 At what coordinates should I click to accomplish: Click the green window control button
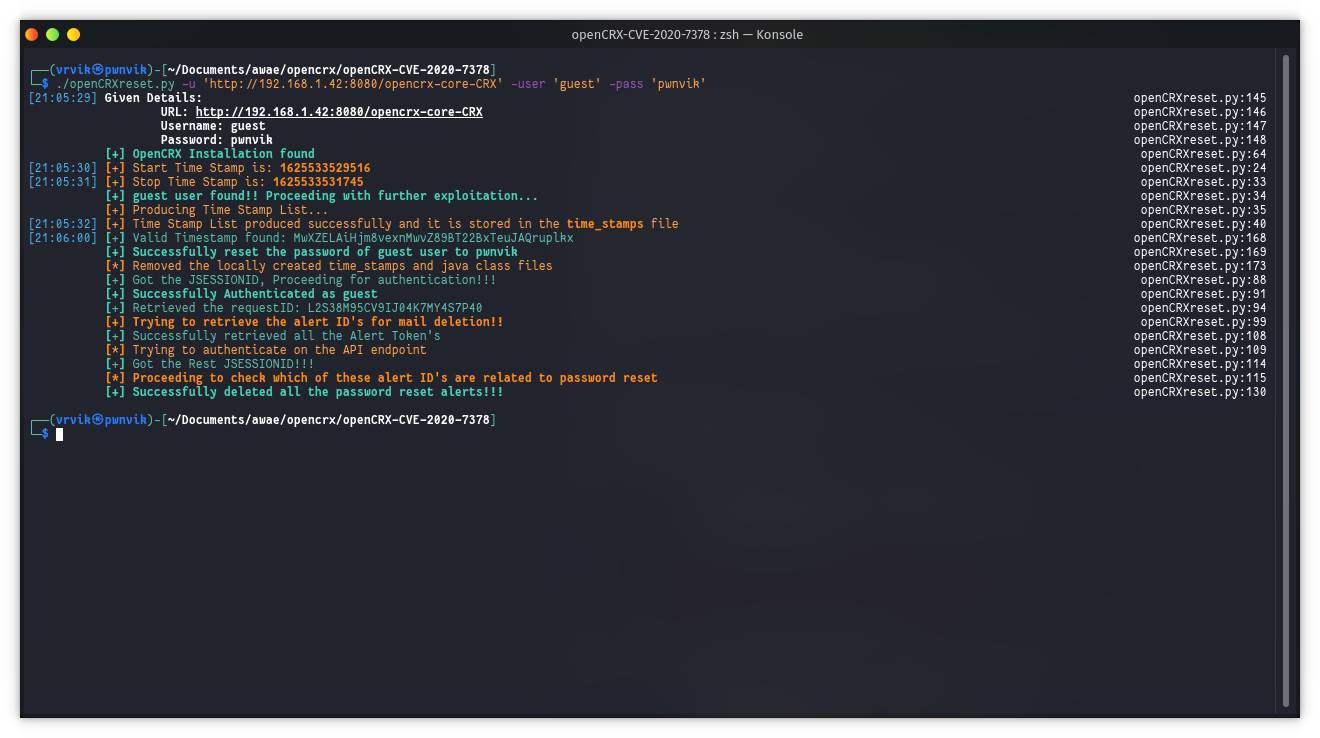tap(52, 34)
